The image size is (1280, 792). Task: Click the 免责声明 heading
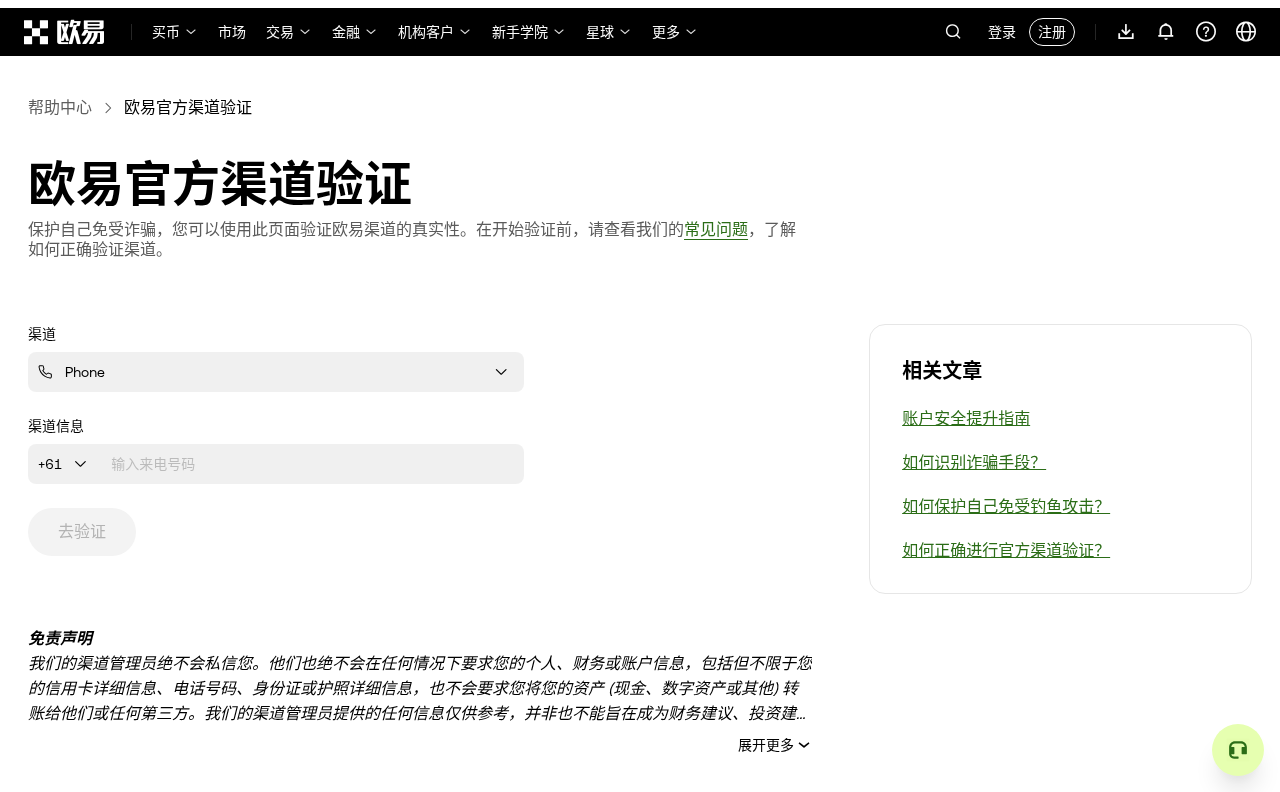[x=60, y=638]
